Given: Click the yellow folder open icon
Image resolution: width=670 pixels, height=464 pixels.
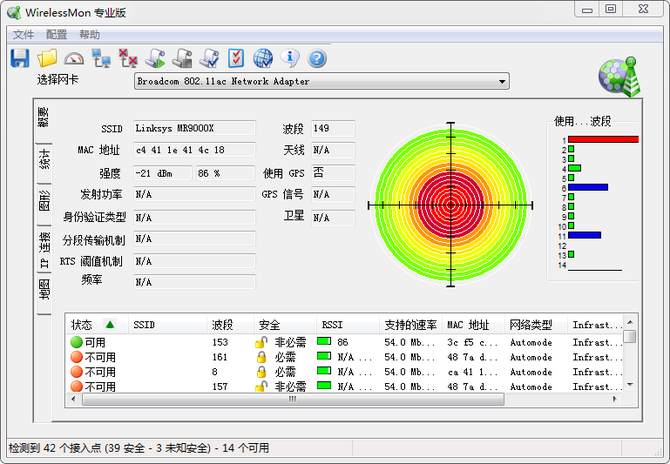Looking at the screenshot, I should click(47, 58).
